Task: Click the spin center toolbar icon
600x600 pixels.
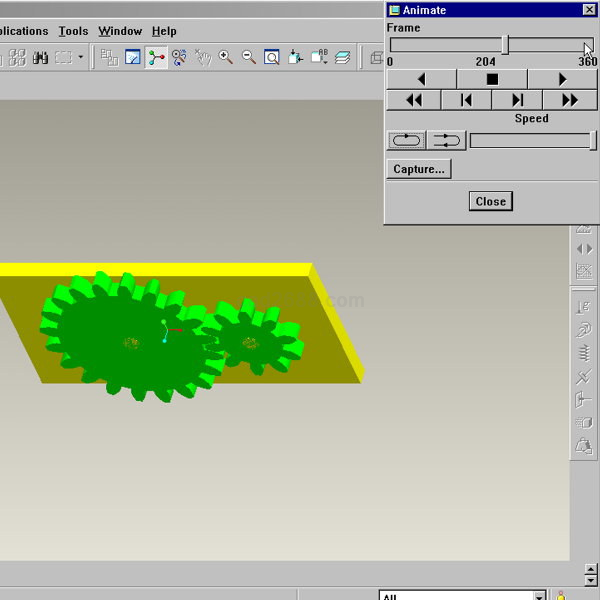Action: [x=156, y=57]
